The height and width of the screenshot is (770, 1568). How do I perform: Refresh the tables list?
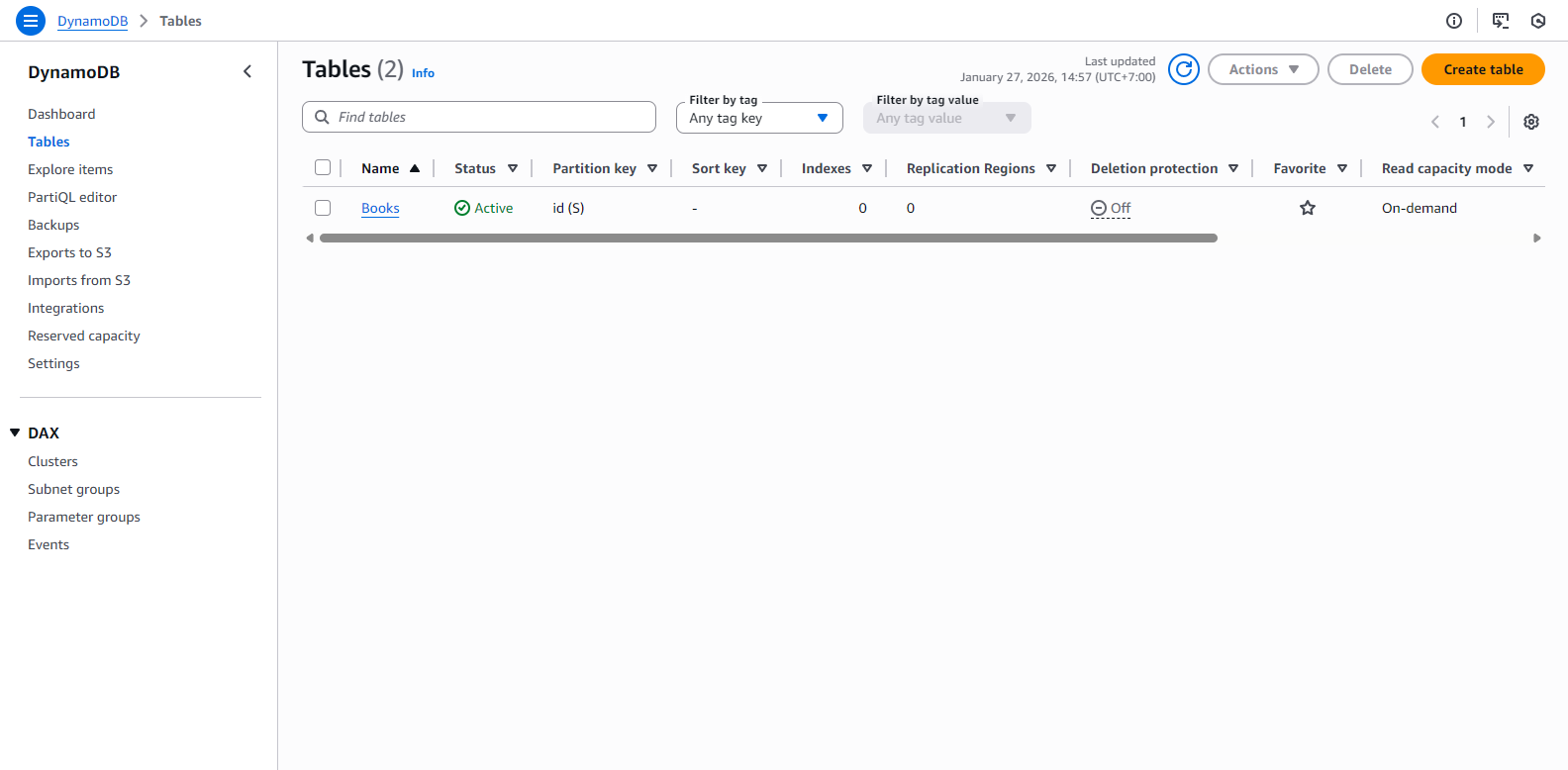(x=1184, y=69)
